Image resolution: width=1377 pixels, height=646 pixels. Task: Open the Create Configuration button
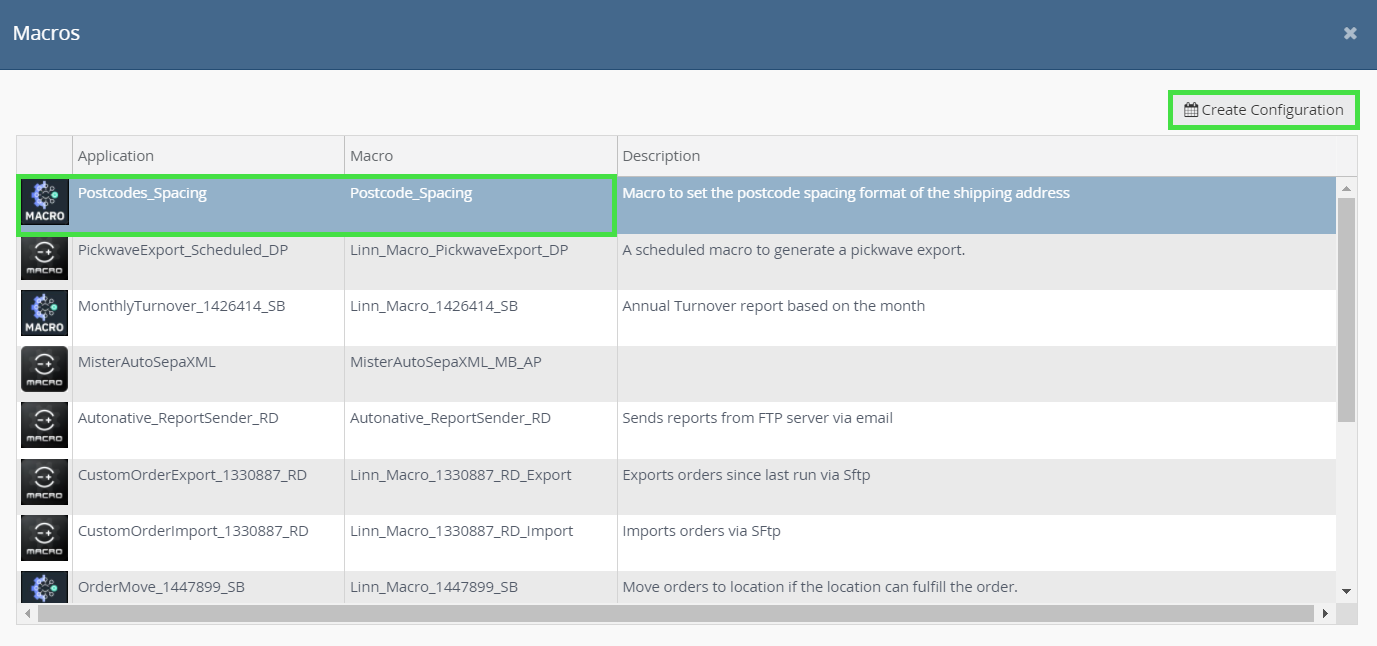coord(1263,110)
